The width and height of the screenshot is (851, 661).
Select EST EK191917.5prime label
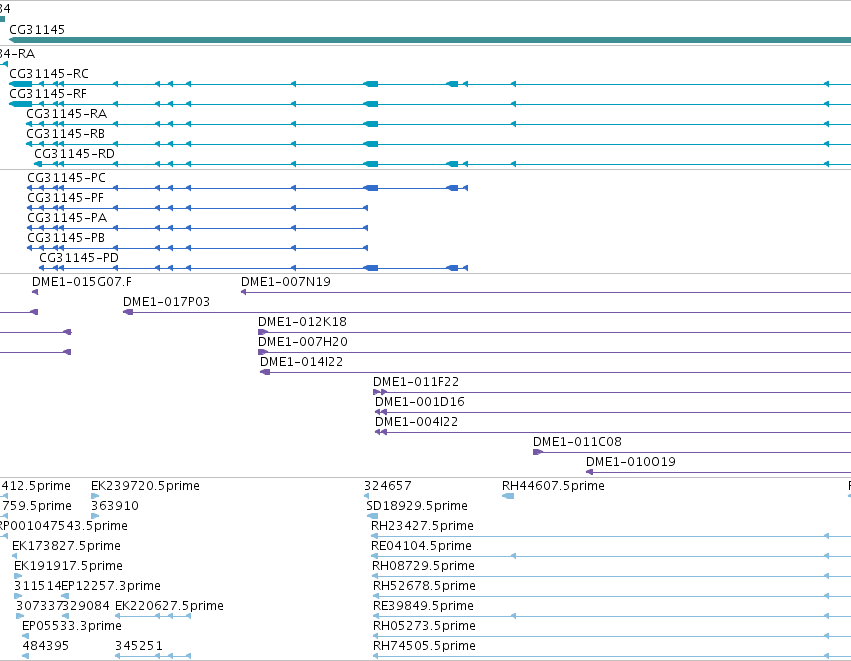[x=68, y=567]
